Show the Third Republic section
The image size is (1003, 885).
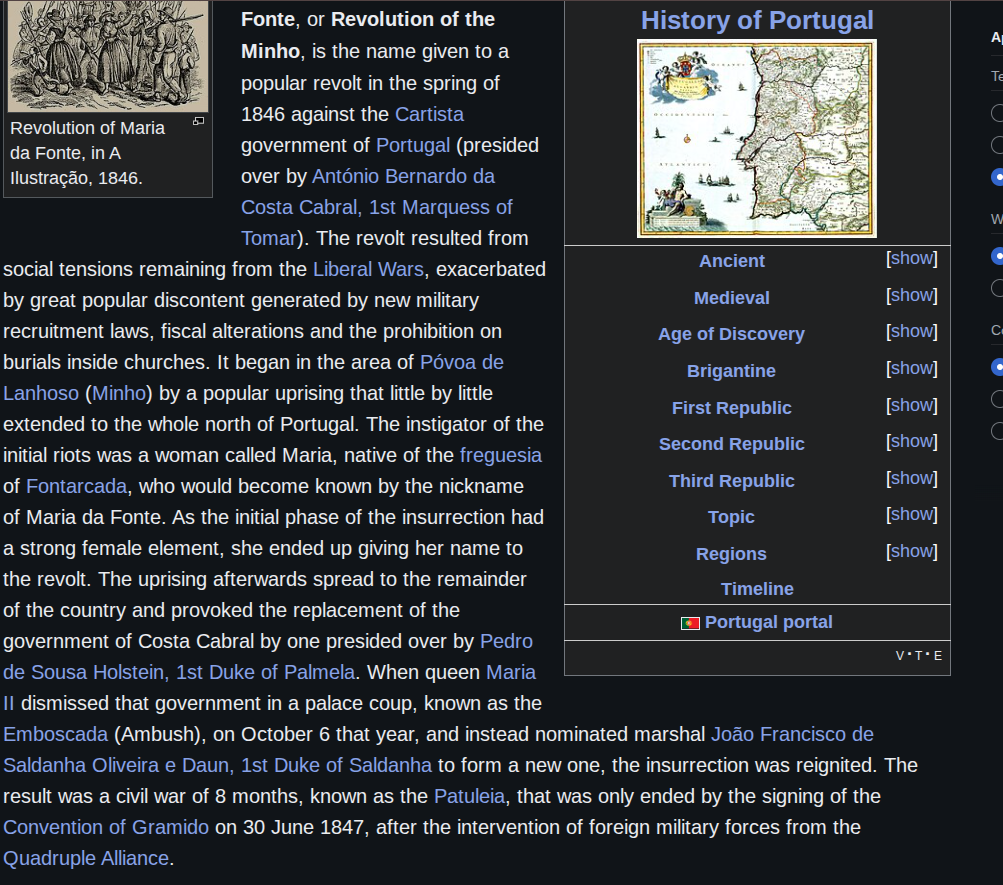(912, 478)
